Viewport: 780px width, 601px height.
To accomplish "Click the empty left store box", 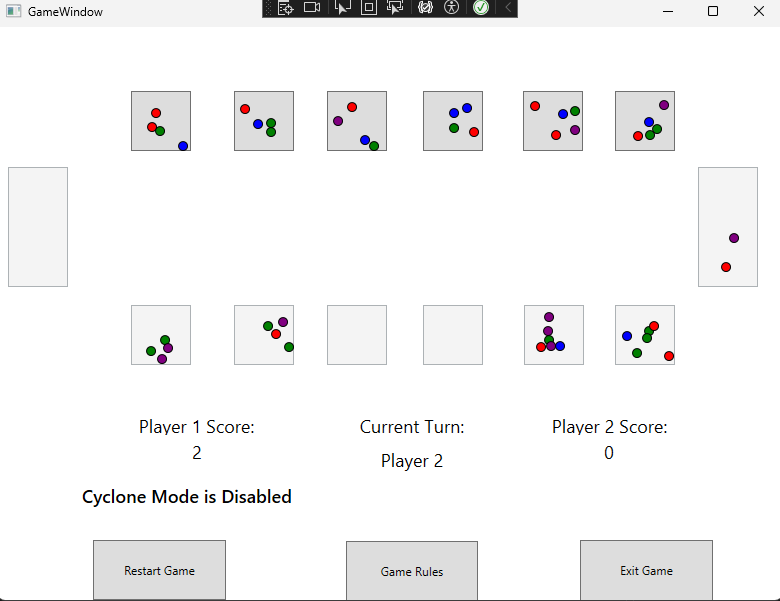I will point(38,227).
